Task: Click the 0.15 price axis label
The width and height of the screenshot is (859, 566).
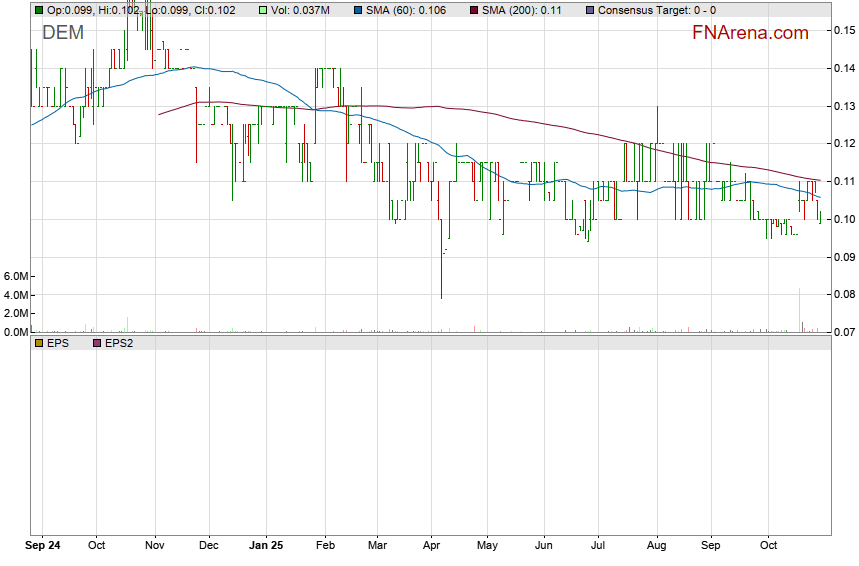Action: (x=843, y=30)
